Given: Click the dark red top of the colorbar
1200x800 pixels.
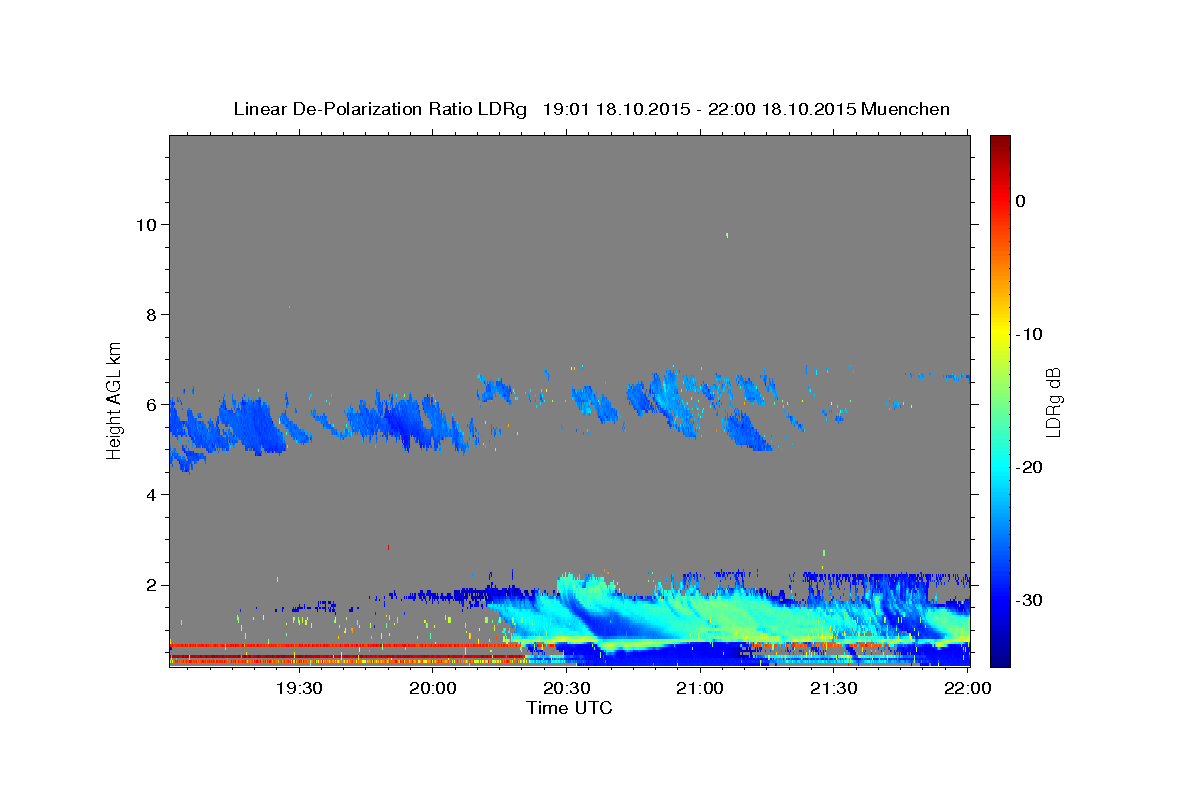Looking at the screenshot, I should coord(1000,143).
